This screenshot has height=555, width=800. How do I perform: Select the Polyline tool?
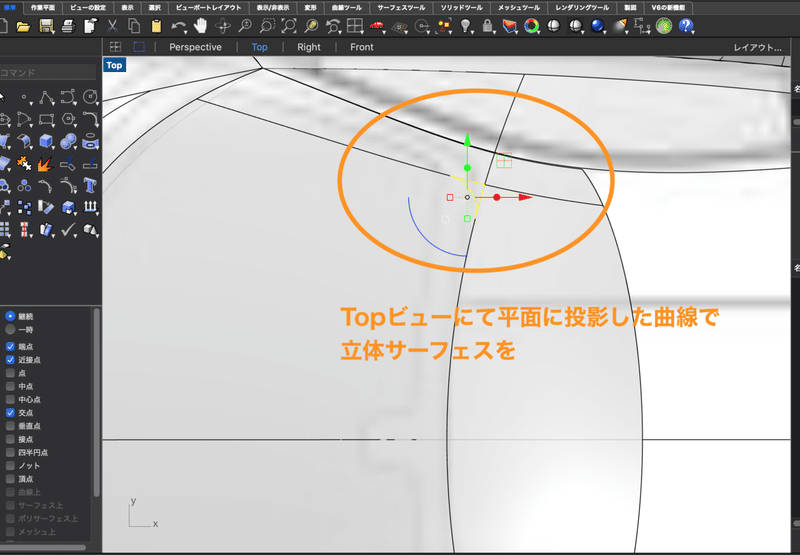pos(46,97)
